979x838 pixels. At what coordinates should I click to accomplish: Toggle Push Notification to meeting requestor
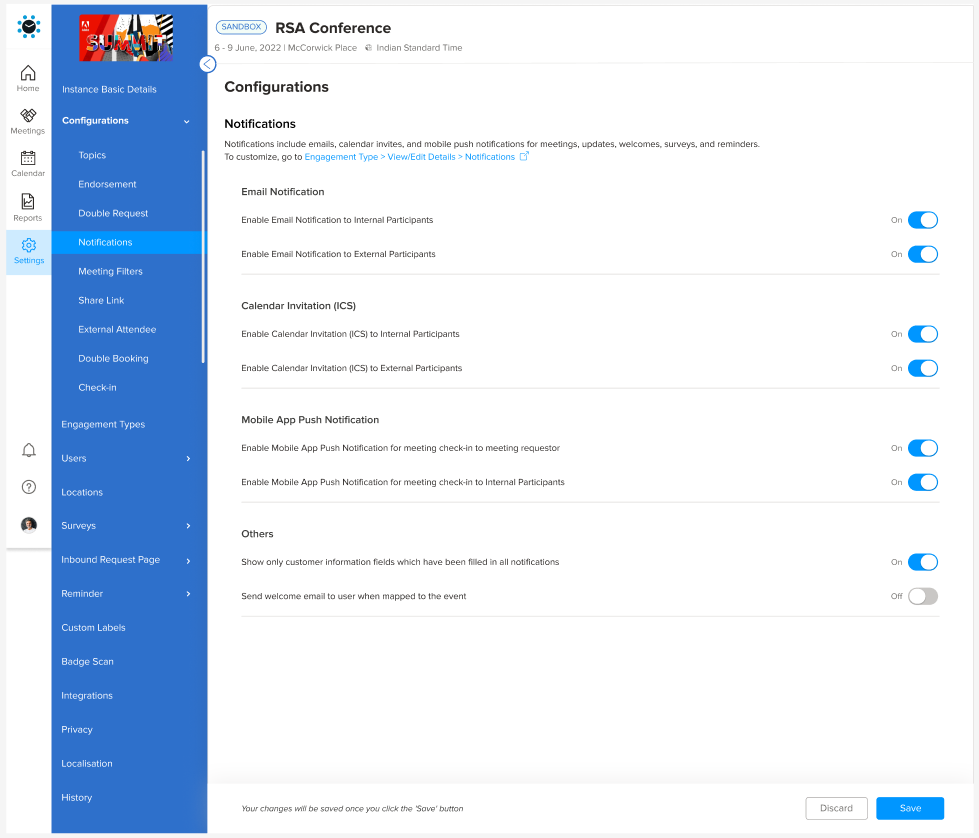pyautogui.click(x=923, y=448)
